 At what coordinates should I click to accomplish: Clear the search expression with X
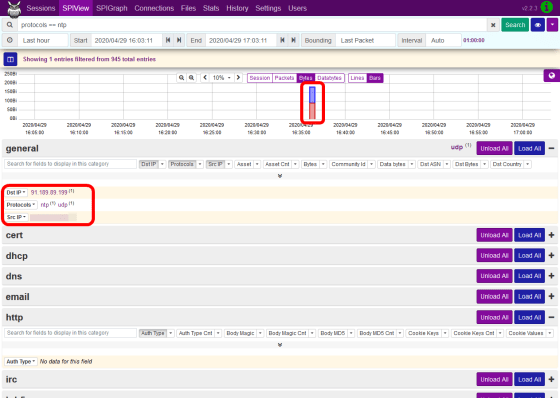493,25
